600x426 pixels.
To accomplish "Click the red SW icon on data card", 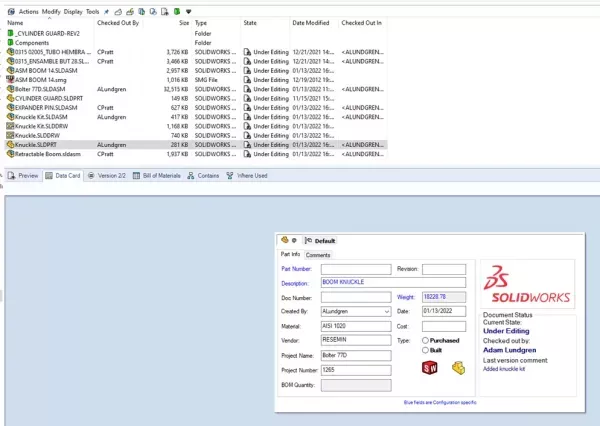I will pyautogui.click(x=429, y=368).
